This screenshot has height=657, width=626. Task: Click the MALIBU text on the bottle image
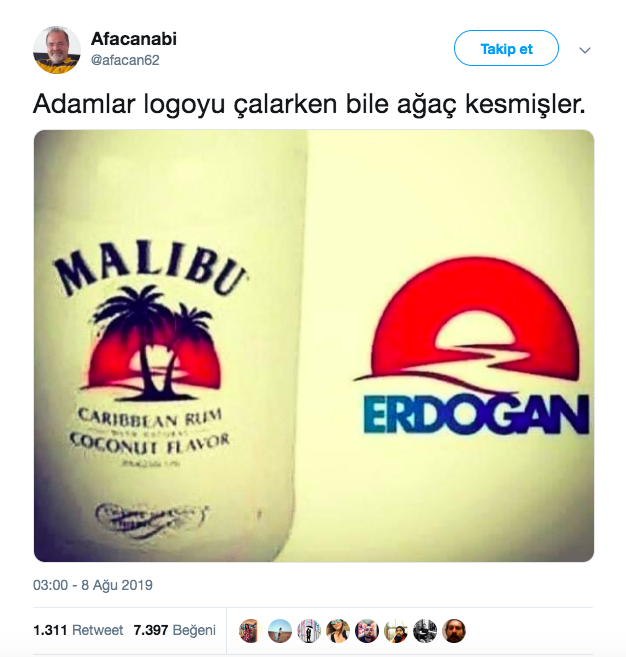pos(150,270)
